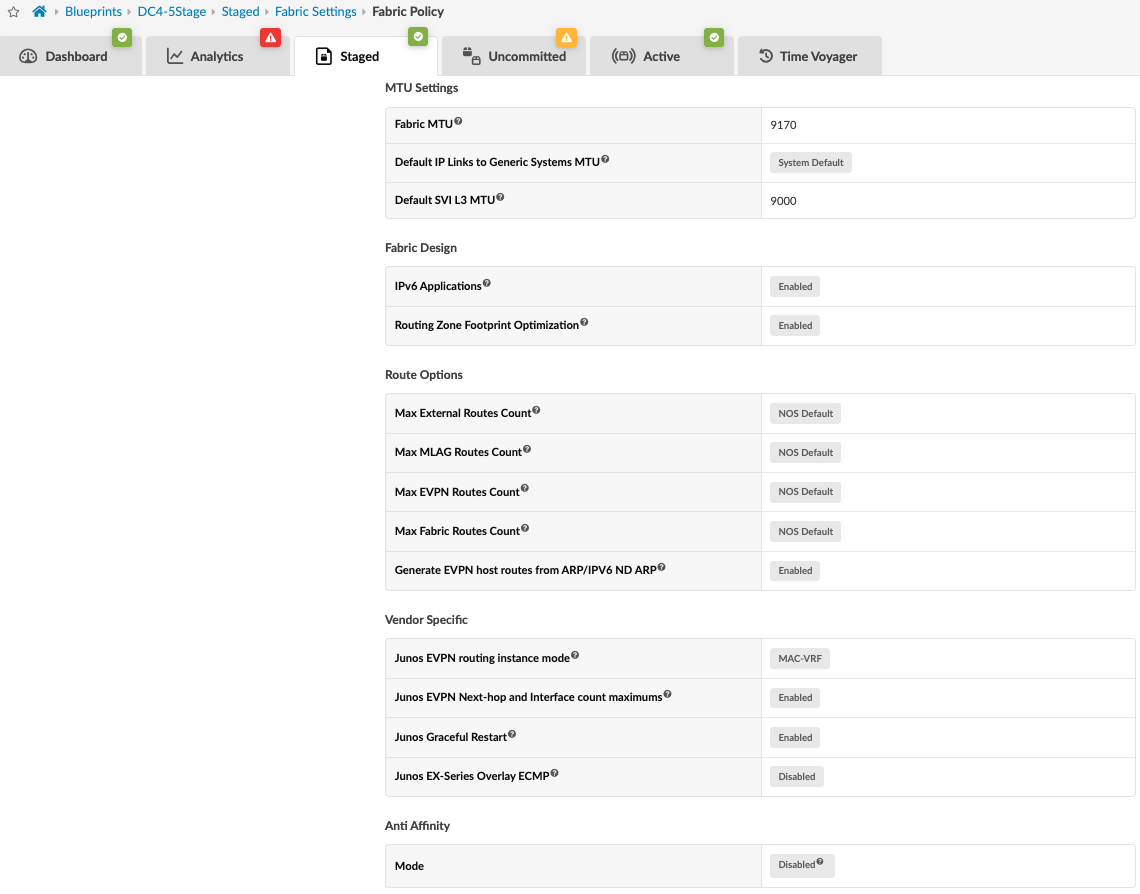Click Disabled badge for Junos EX-Series Overlay ECMP
Viewport: 1140px width, 894px height.
coord(797,777)
